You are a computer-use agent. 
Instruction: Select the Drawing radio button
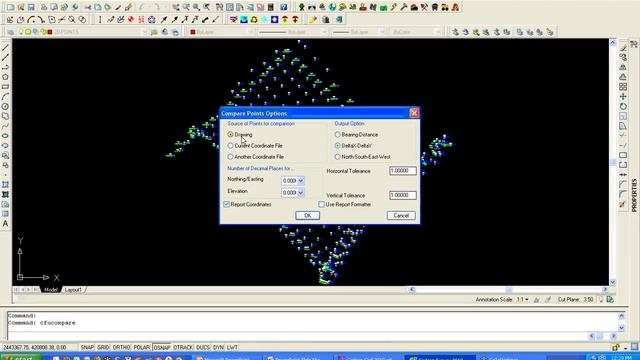(231, 134)
